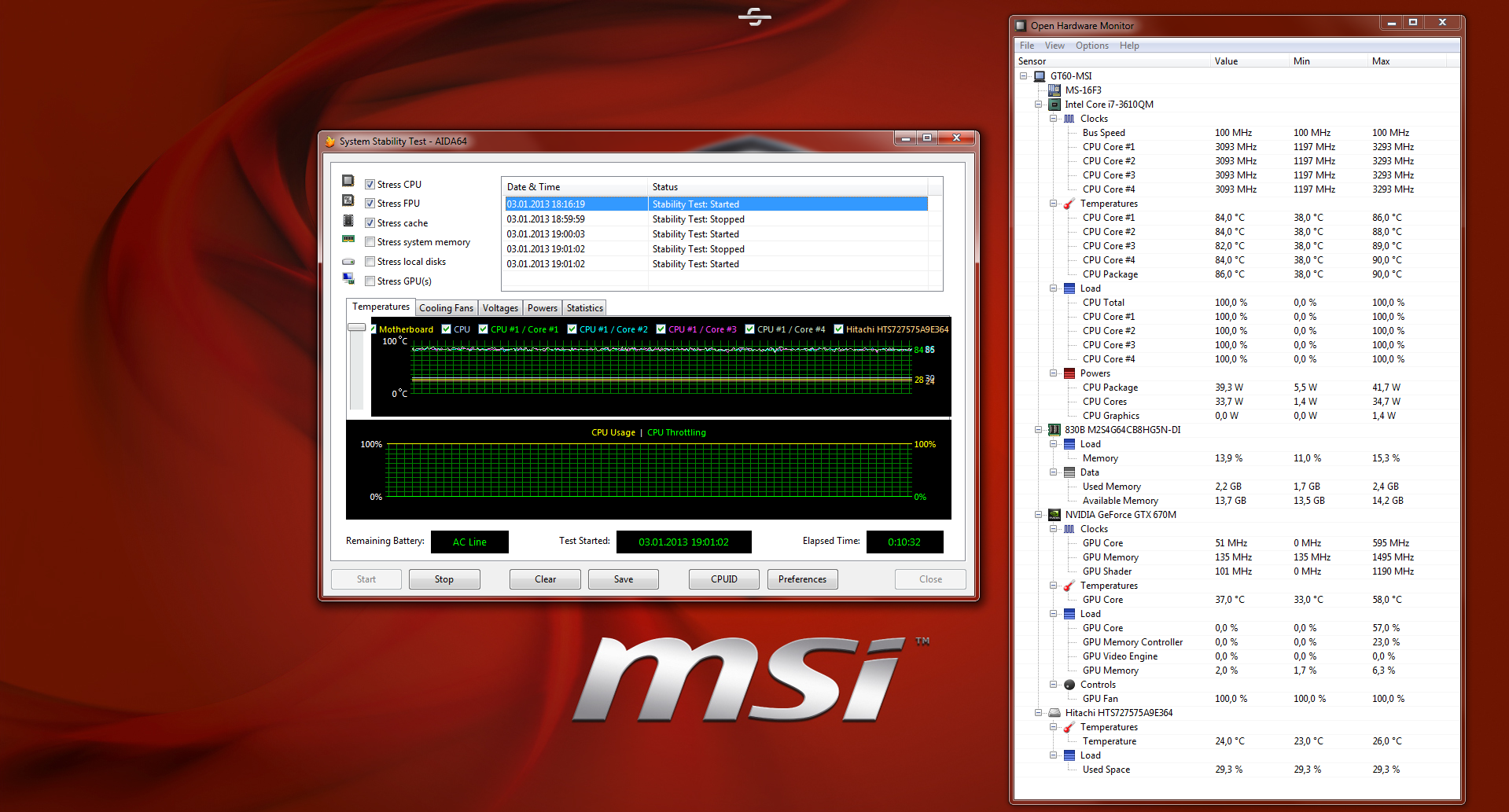Collapse the CPU Clocks node
1509x812 pixels.
tap(1054, 119)
